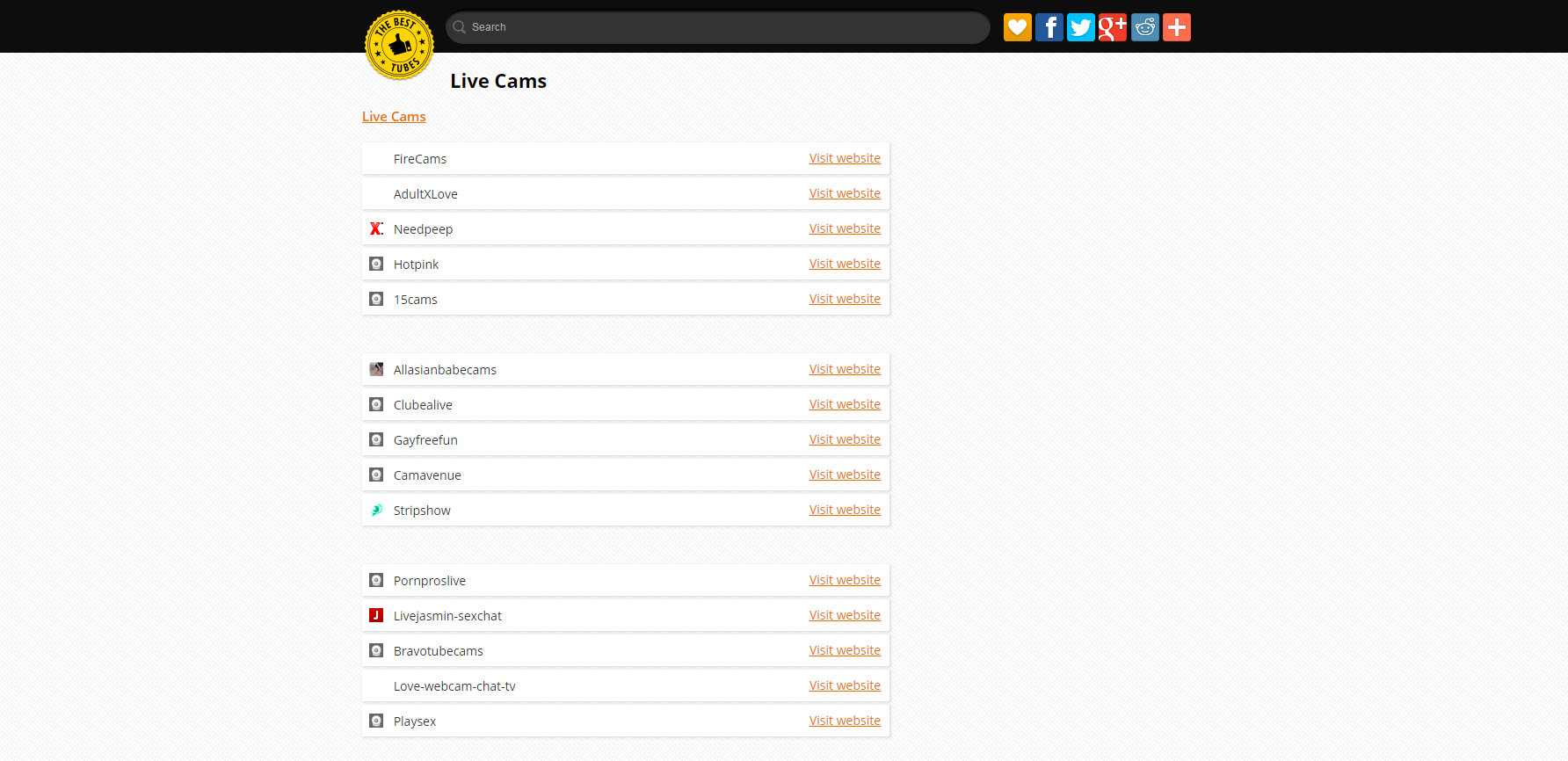Viewport: 1568px width, 761px height.
Task: Visit website link for Stripshow
Action: tap(845, 510)
